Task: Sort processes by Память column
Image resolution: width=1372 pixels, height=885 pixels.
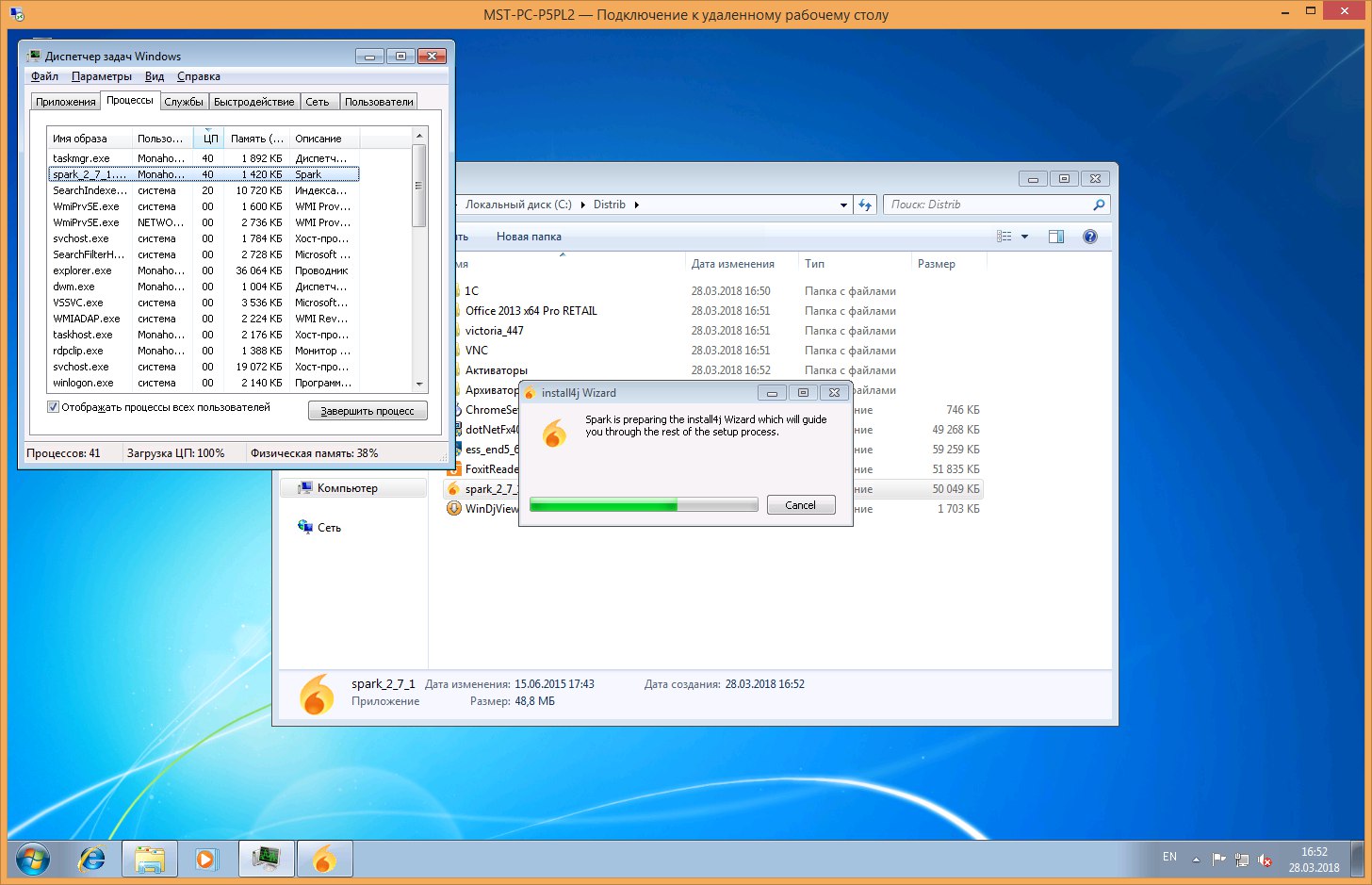Action: point(256,139)
